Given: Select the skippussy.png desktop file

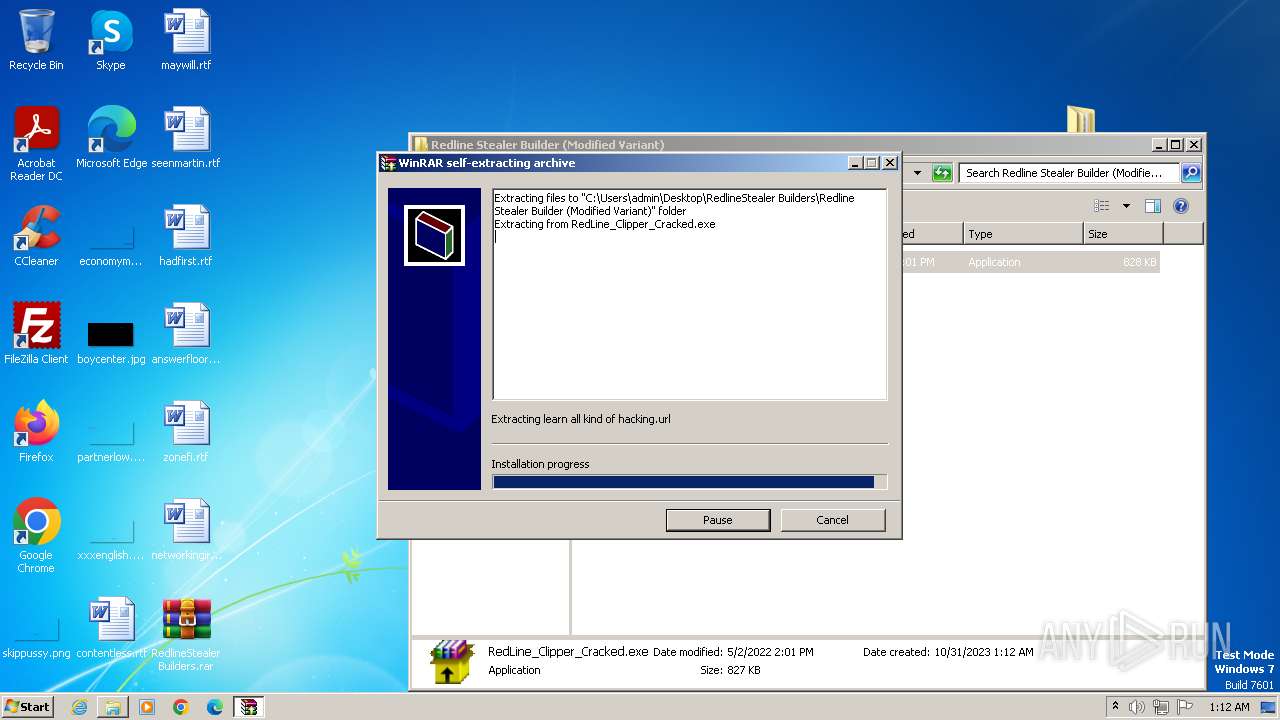Looking at the screenshot, I should pos(36,640).
